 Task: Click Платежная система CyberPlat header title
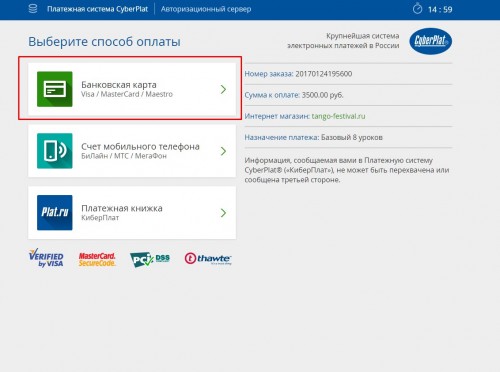97,9
